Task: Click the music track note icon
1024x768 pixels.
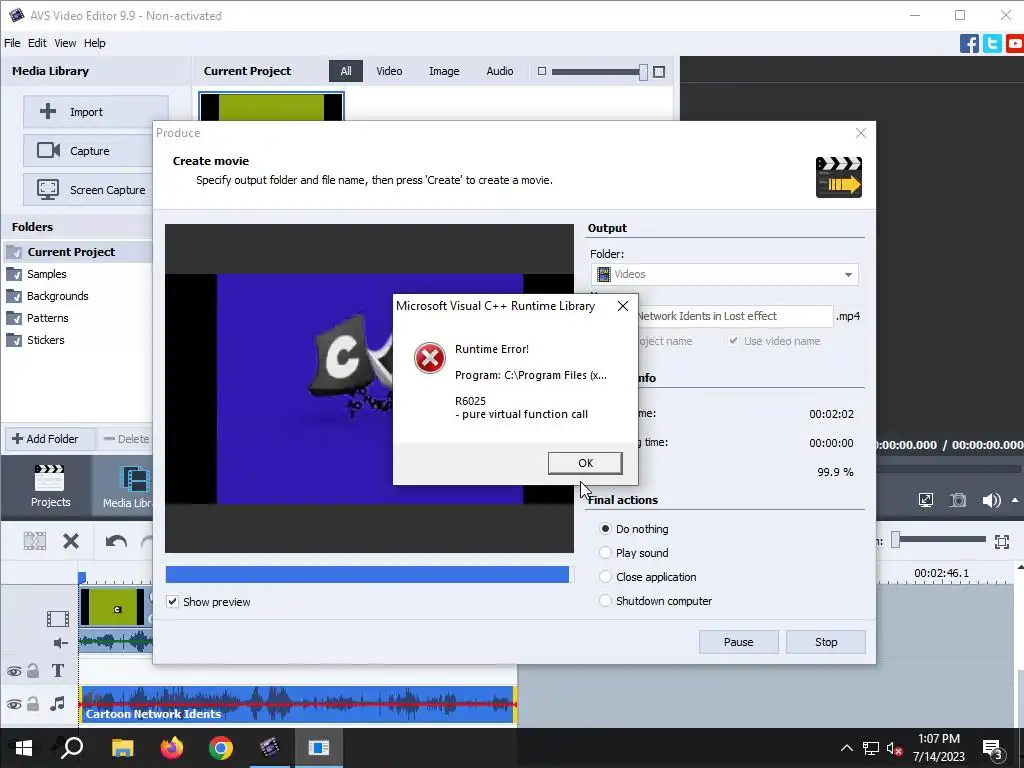Action: tap(57, 703)
